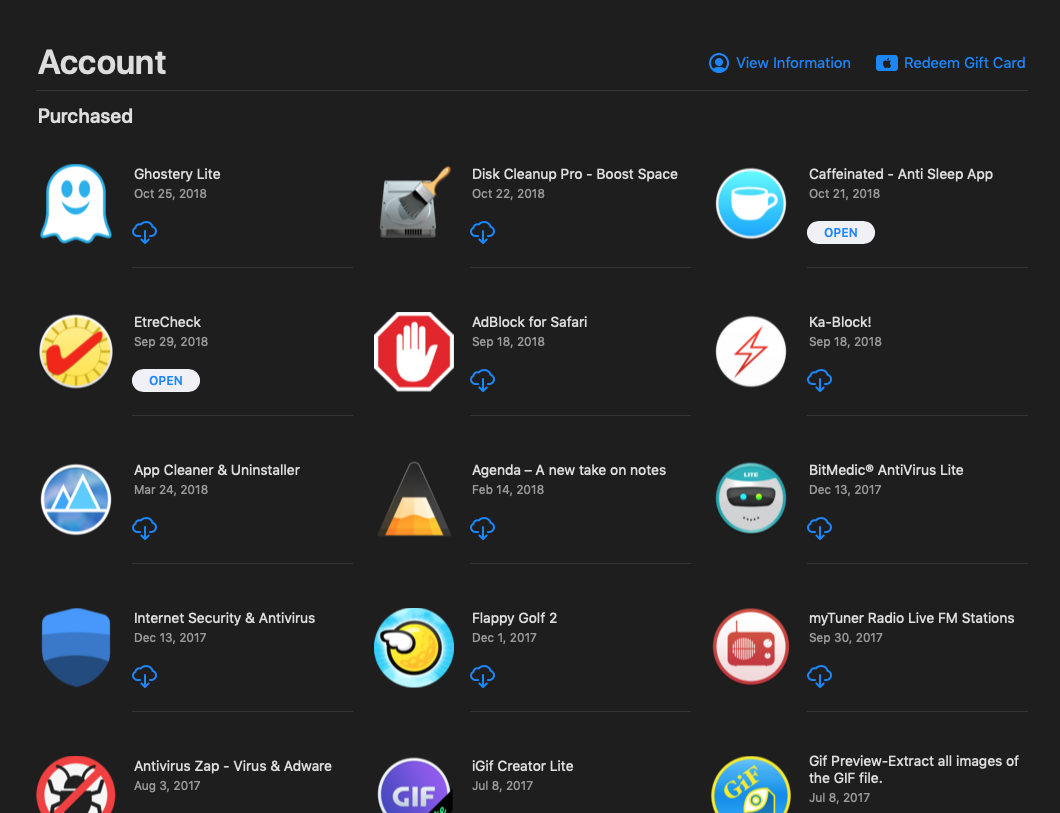Click the Dec 1, 2017 purchase date

(504, 637)
